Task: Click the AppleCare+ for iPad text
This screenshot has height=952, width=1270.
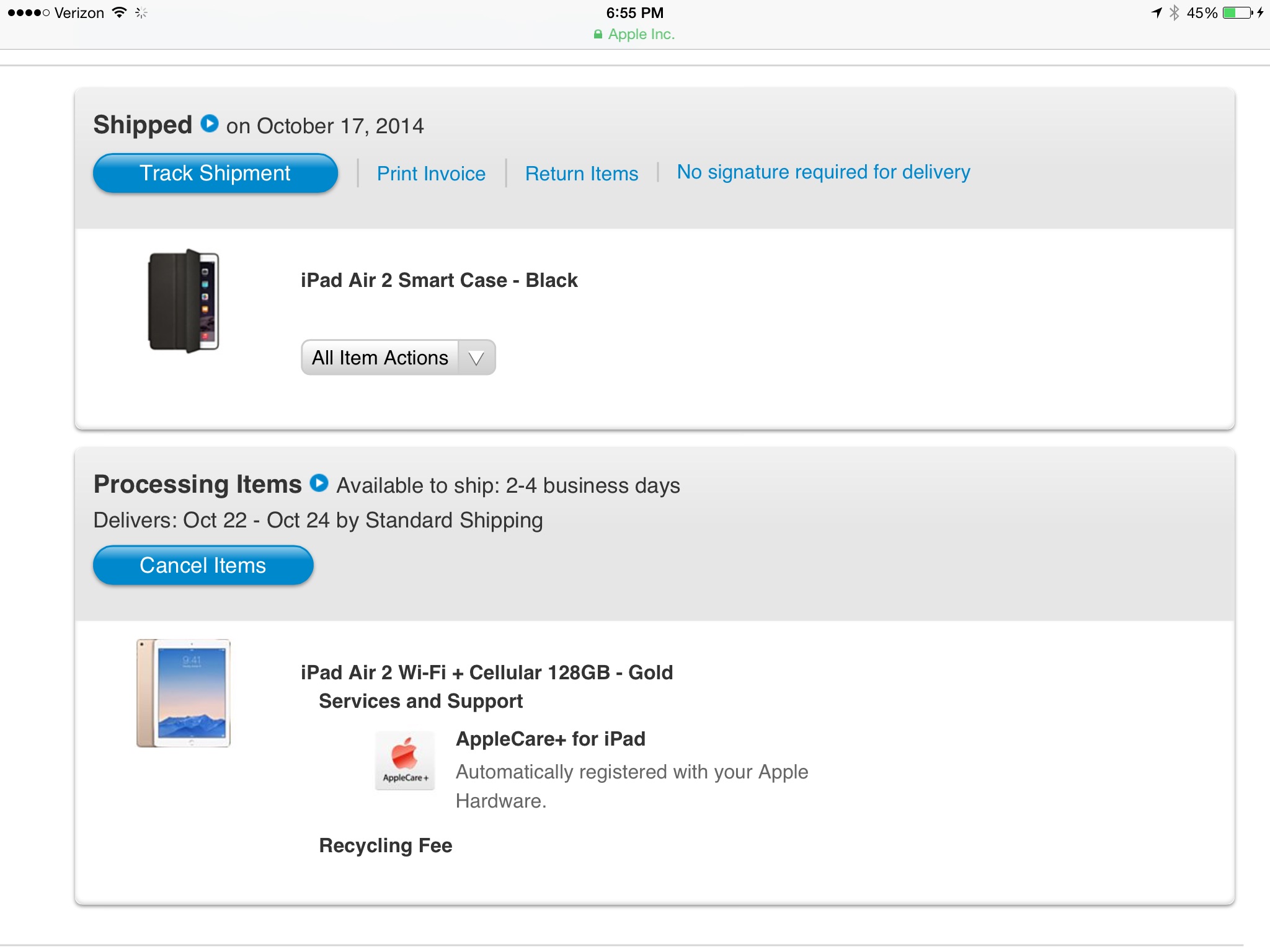Action: coord(551,739)
